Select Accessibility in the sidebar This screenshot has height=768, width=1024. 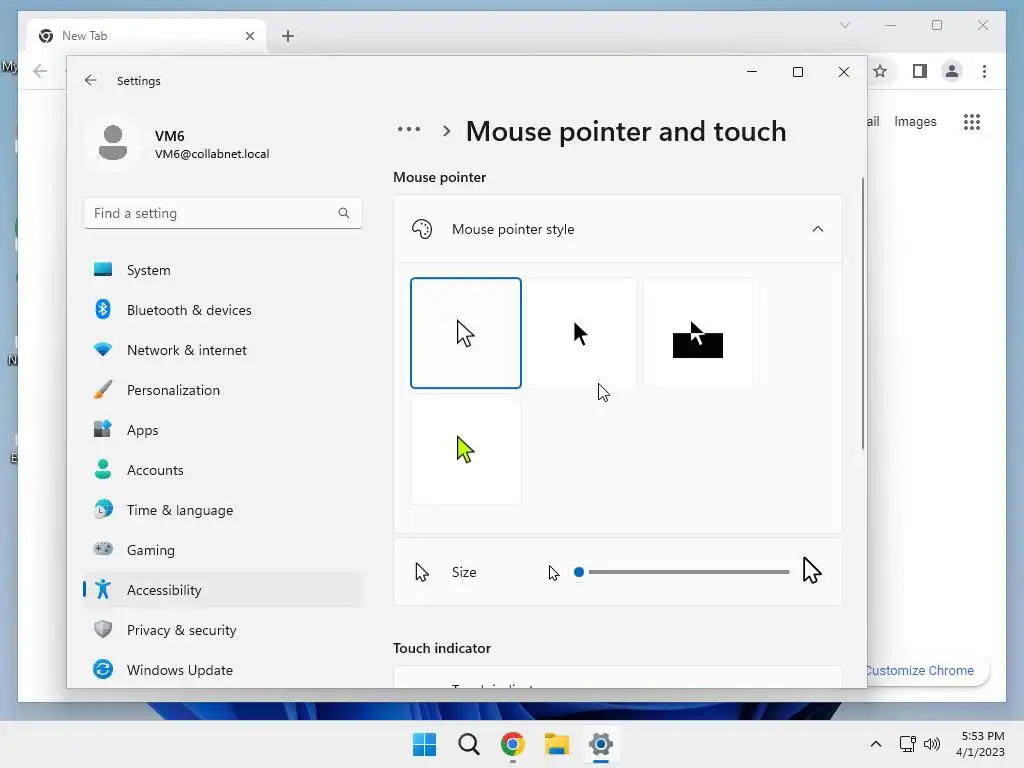click(x=223, y=590)
